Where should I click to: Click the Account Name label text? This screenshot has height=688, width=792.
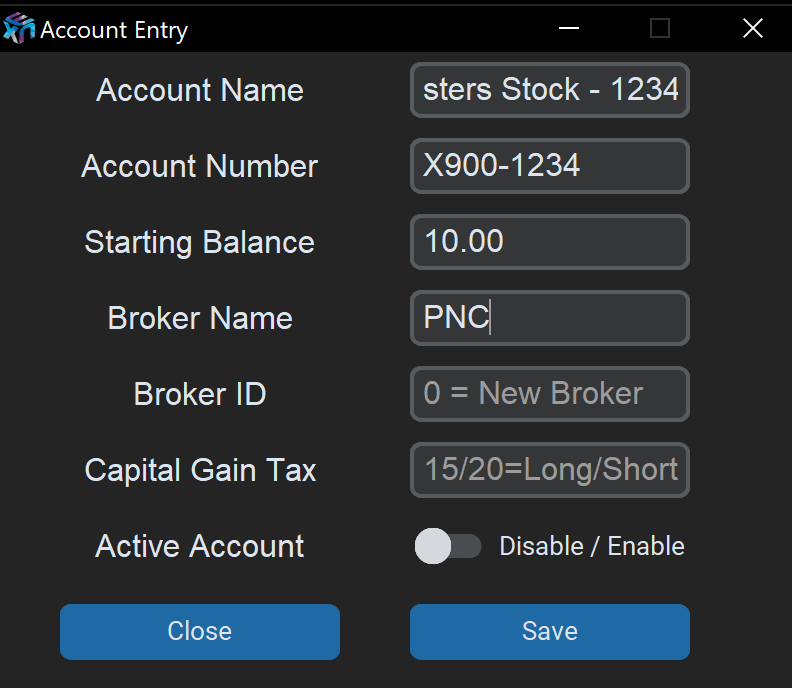(200, 90)
